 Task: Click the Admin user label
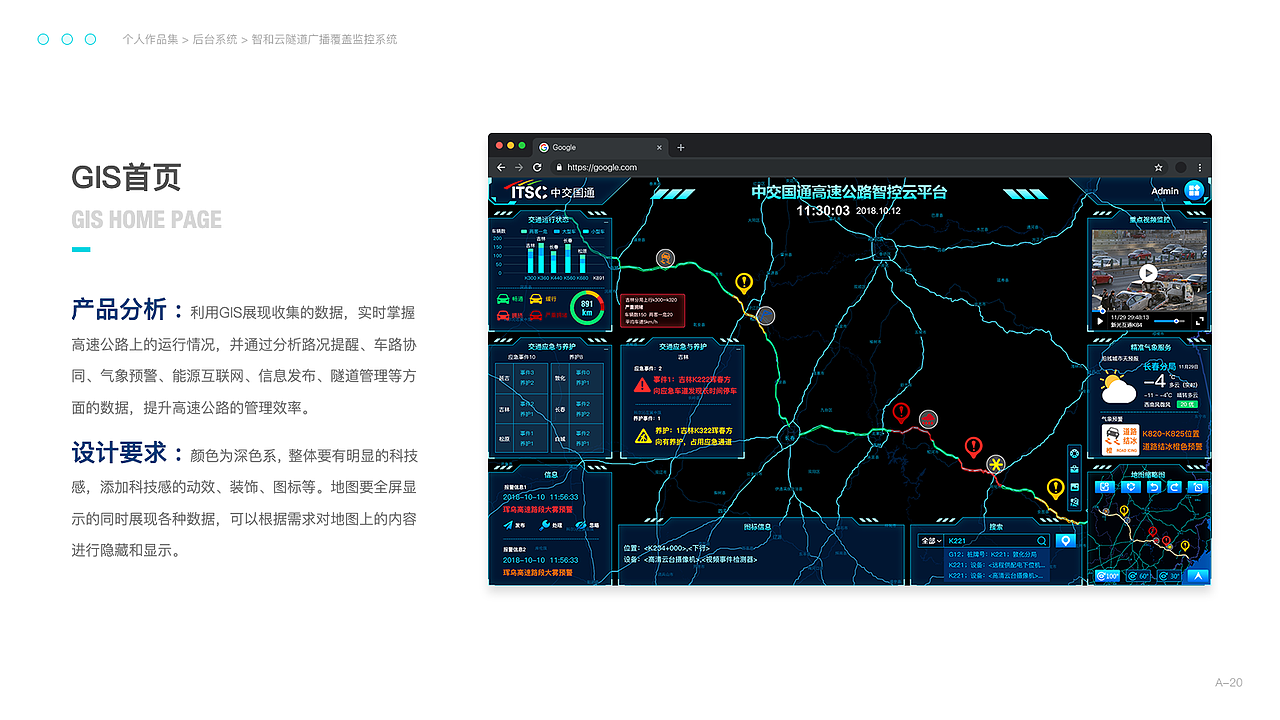(x=1165, y=191)
